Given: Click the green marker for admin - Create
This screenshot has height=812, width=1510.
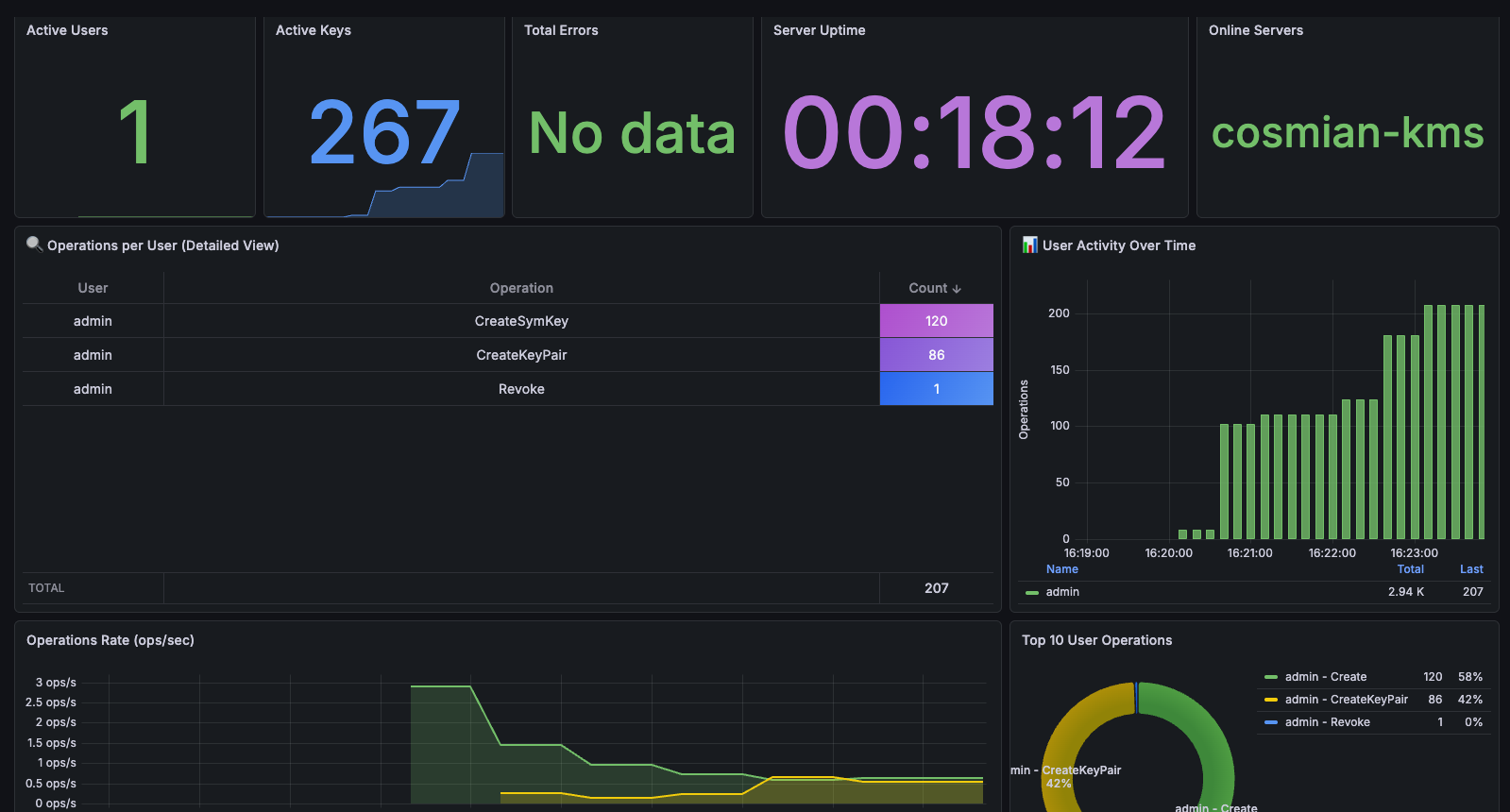Looking at the screenshot, I should [1271, 677].
